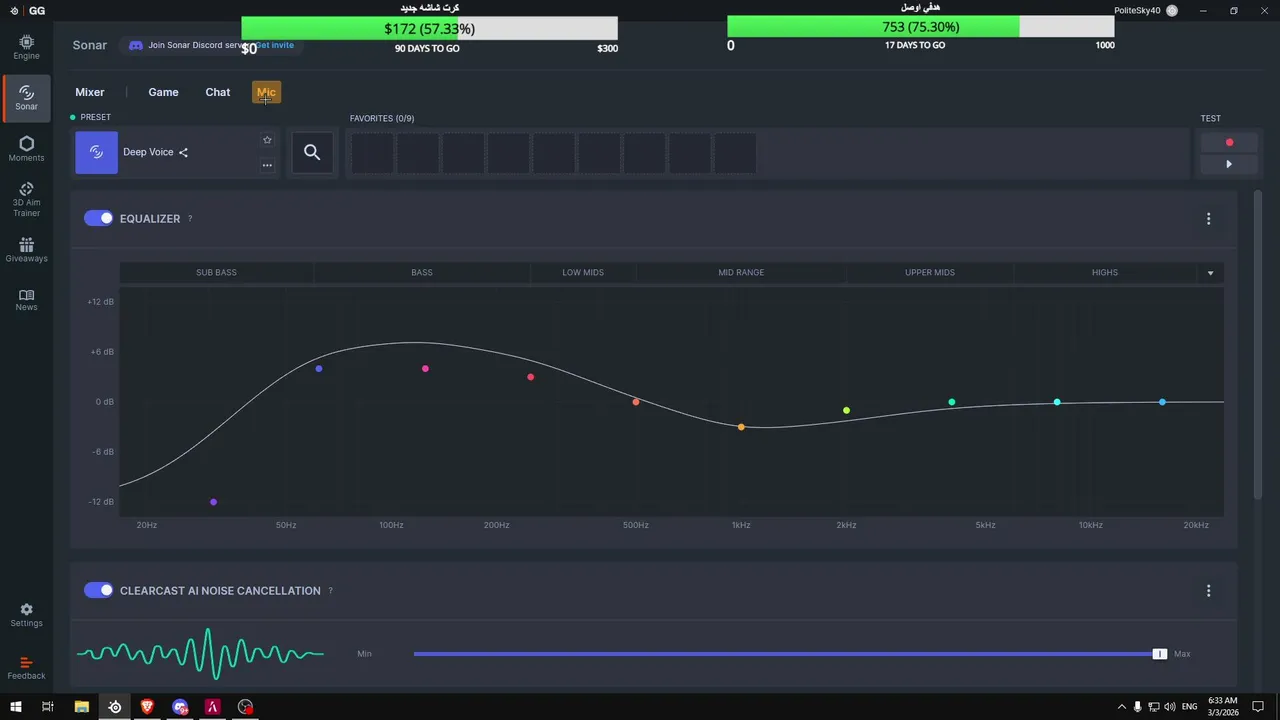1280x720 pixels.
Task: Click the Get invite link
Action: [x=275, y=45]
